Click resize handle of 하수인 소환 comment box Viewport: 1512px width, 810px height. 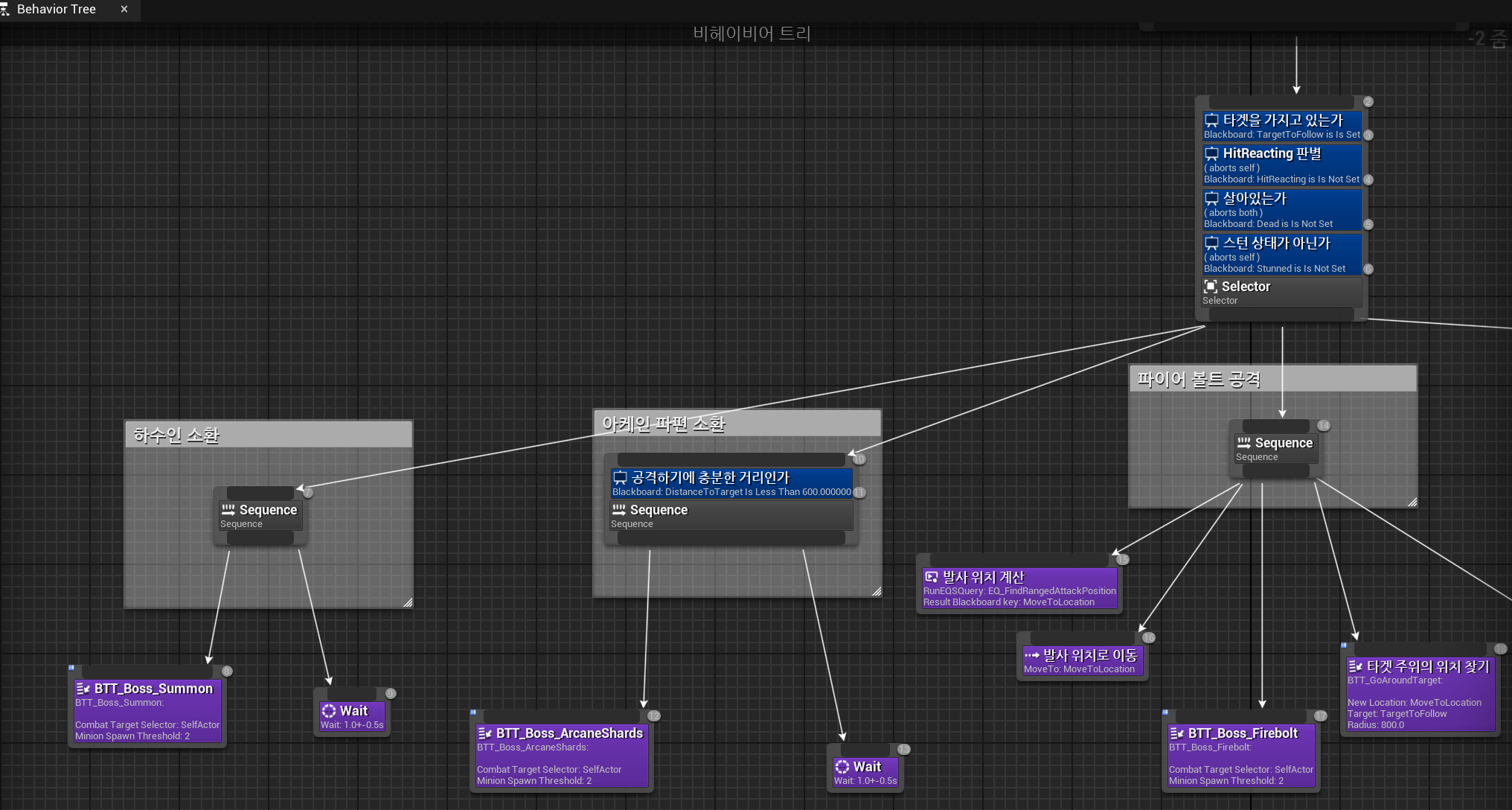(408, 602)
